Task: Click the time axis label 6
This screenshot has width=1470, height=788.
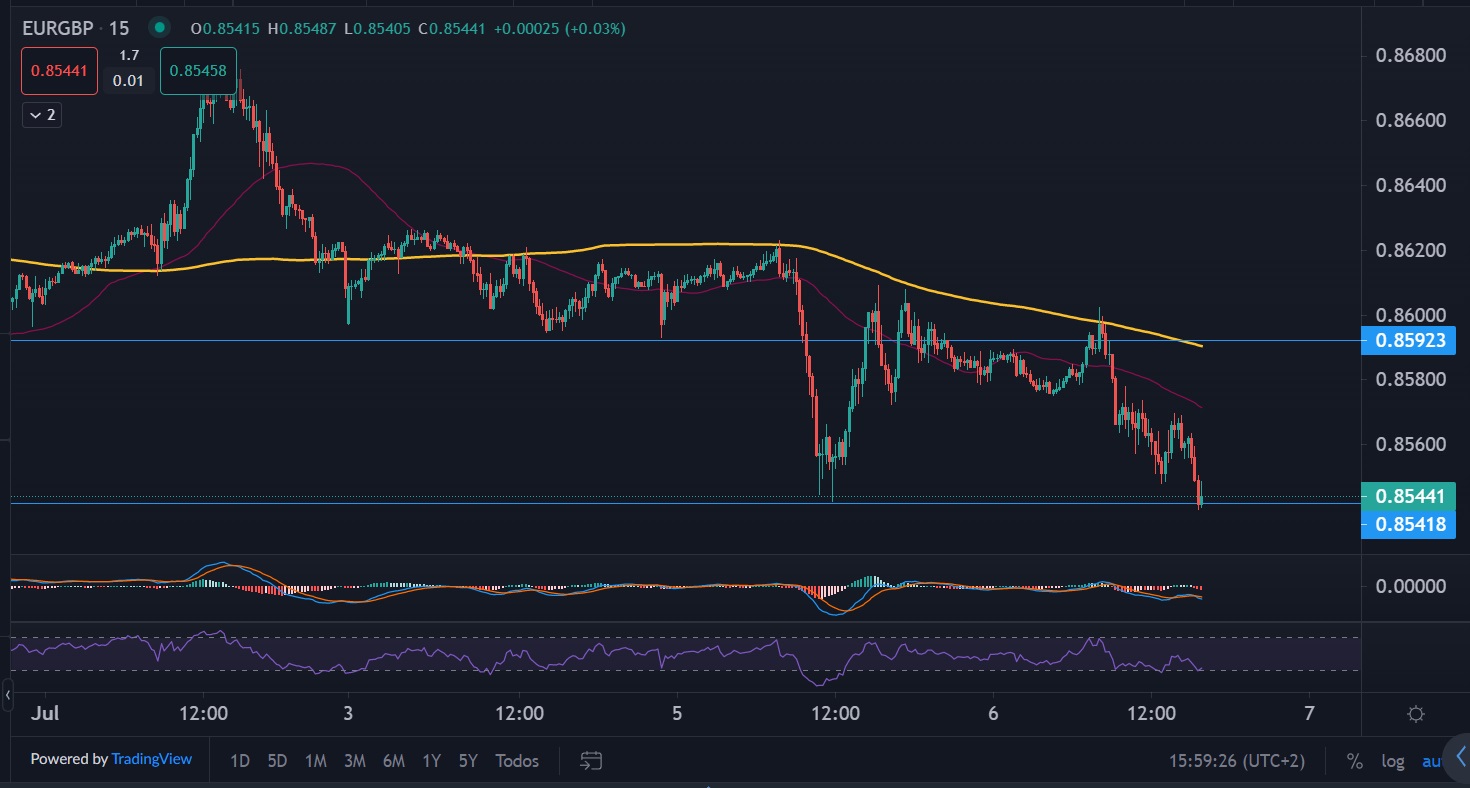Action: [993, 714]
